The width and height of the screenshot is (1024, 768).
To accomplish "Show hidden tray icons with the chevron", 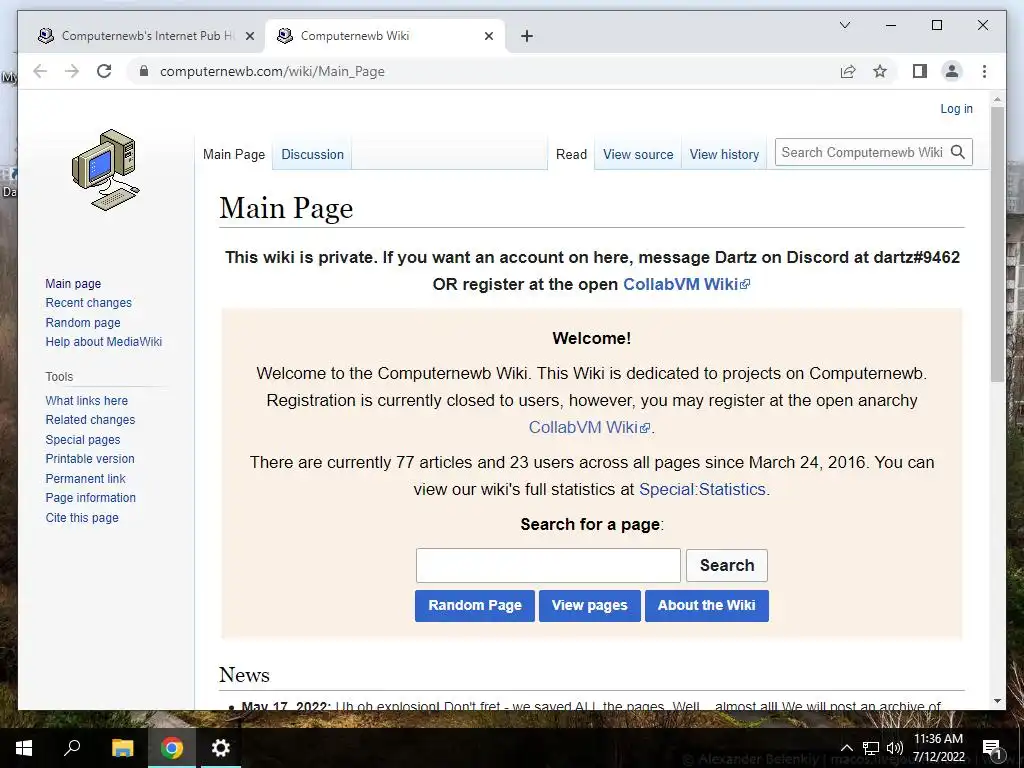I will [846, 748].
